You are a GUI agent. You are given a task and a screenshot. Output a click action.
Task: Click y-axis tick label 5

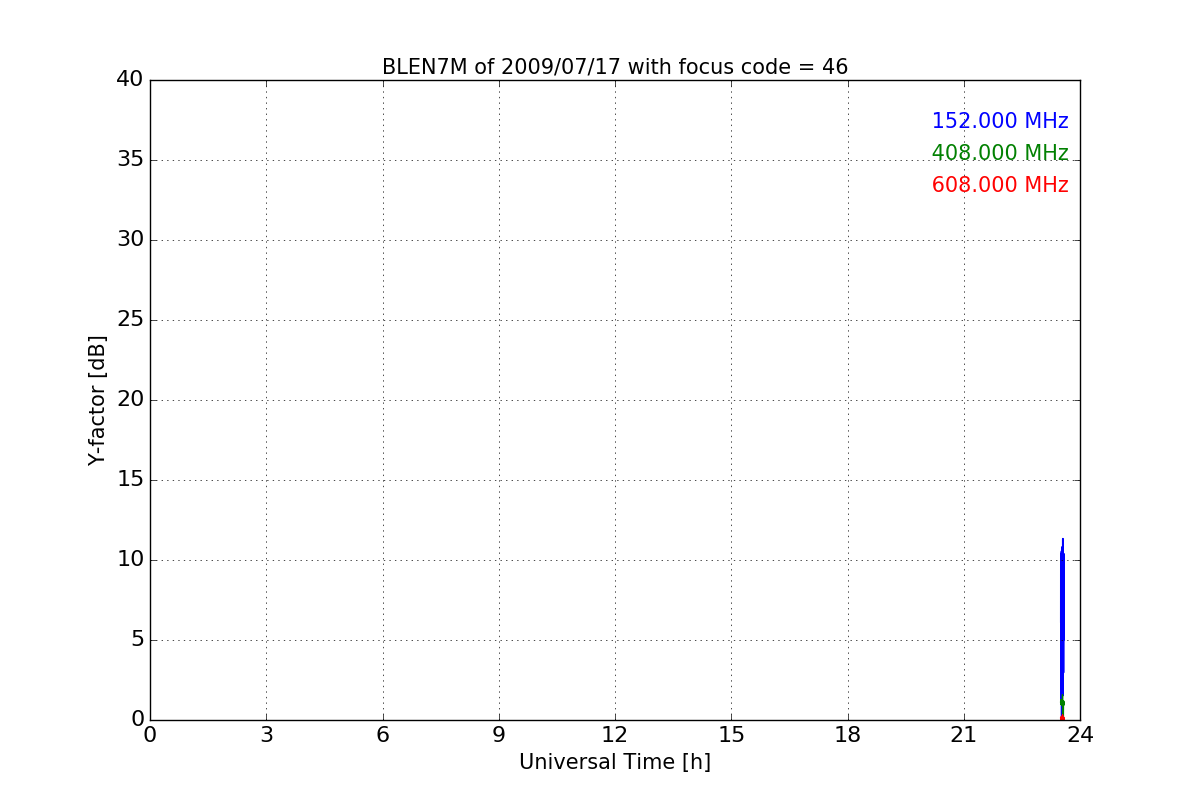(x=137, y=639)
